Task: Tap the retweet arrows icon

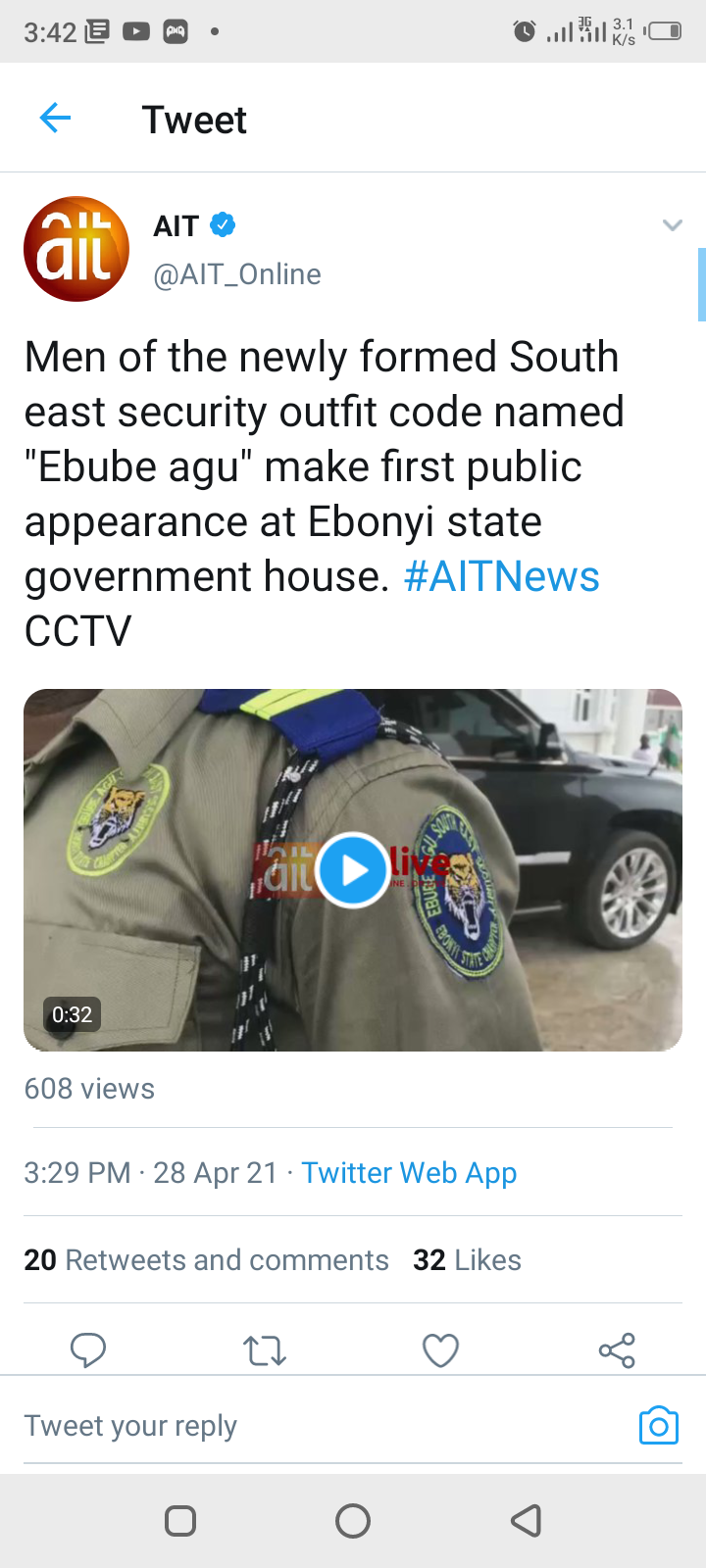Action: click(265, 1350)
